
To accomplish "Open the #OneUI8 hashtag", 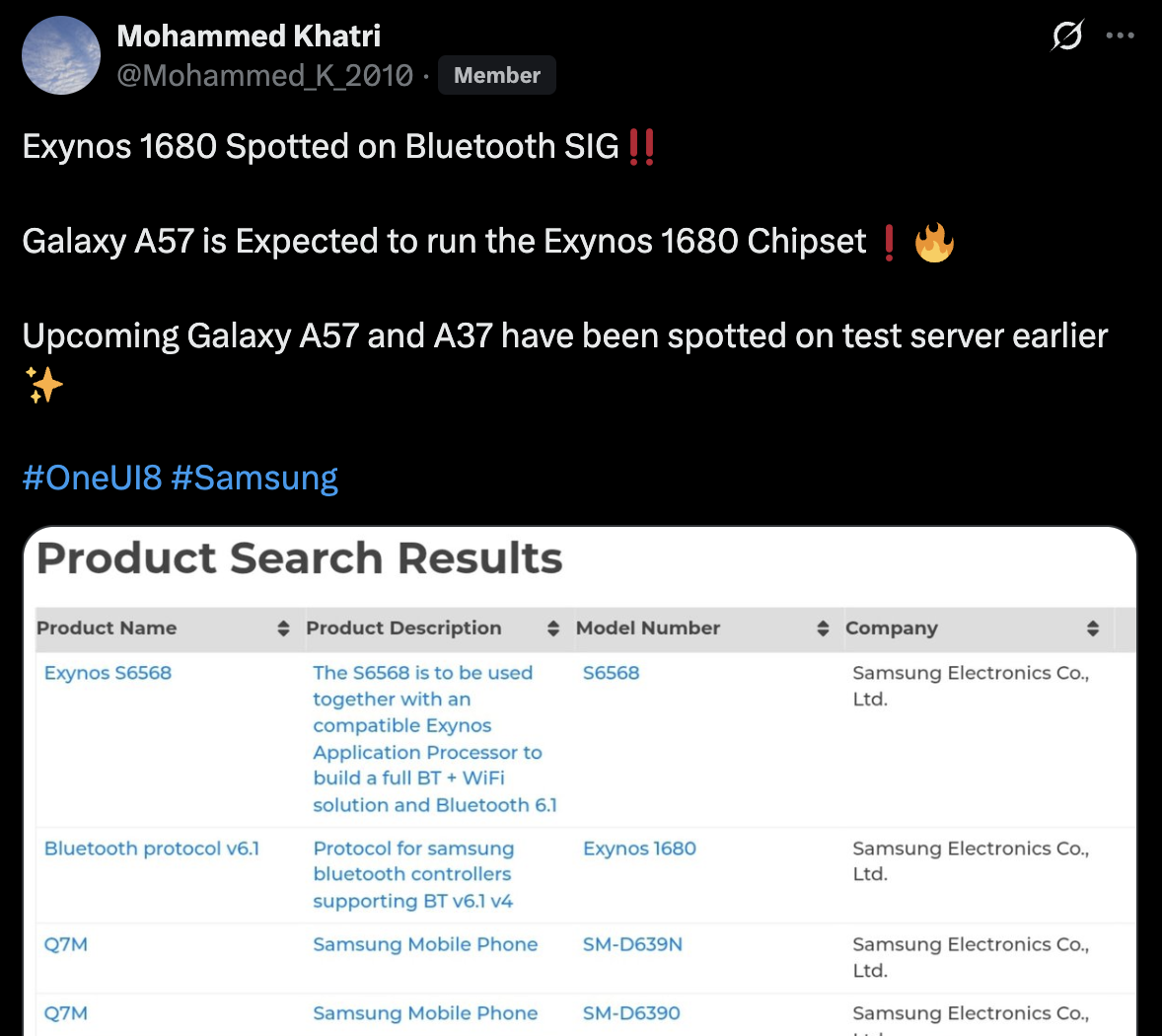I will click(92, 478).
